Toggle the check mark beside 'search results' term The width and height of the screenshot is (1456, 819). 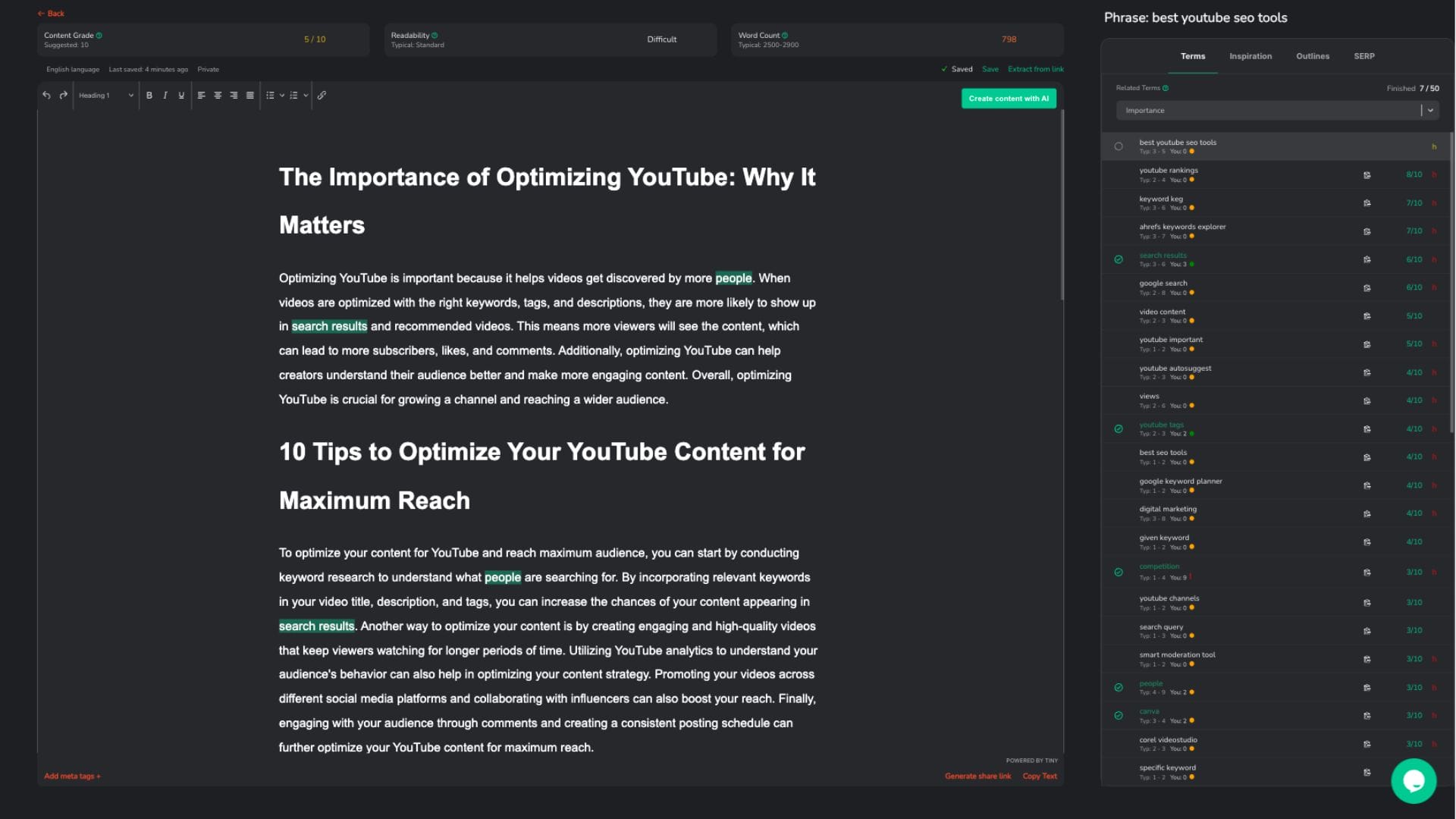pyautogui.click(x=1119, y=259)
